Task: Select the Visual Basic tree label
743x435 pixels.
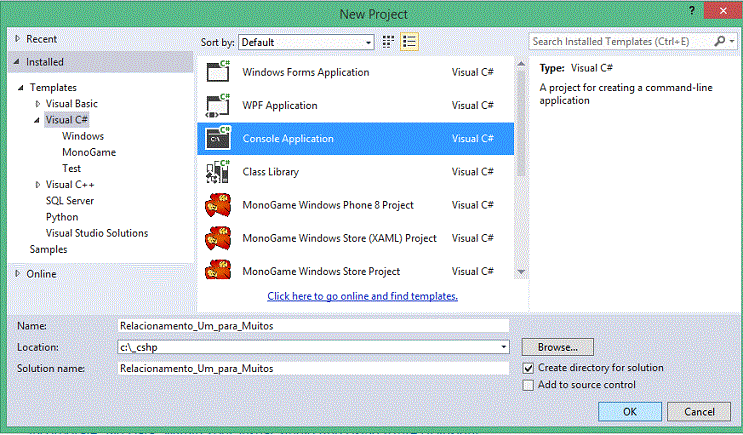Action: (x=72, y=104)
